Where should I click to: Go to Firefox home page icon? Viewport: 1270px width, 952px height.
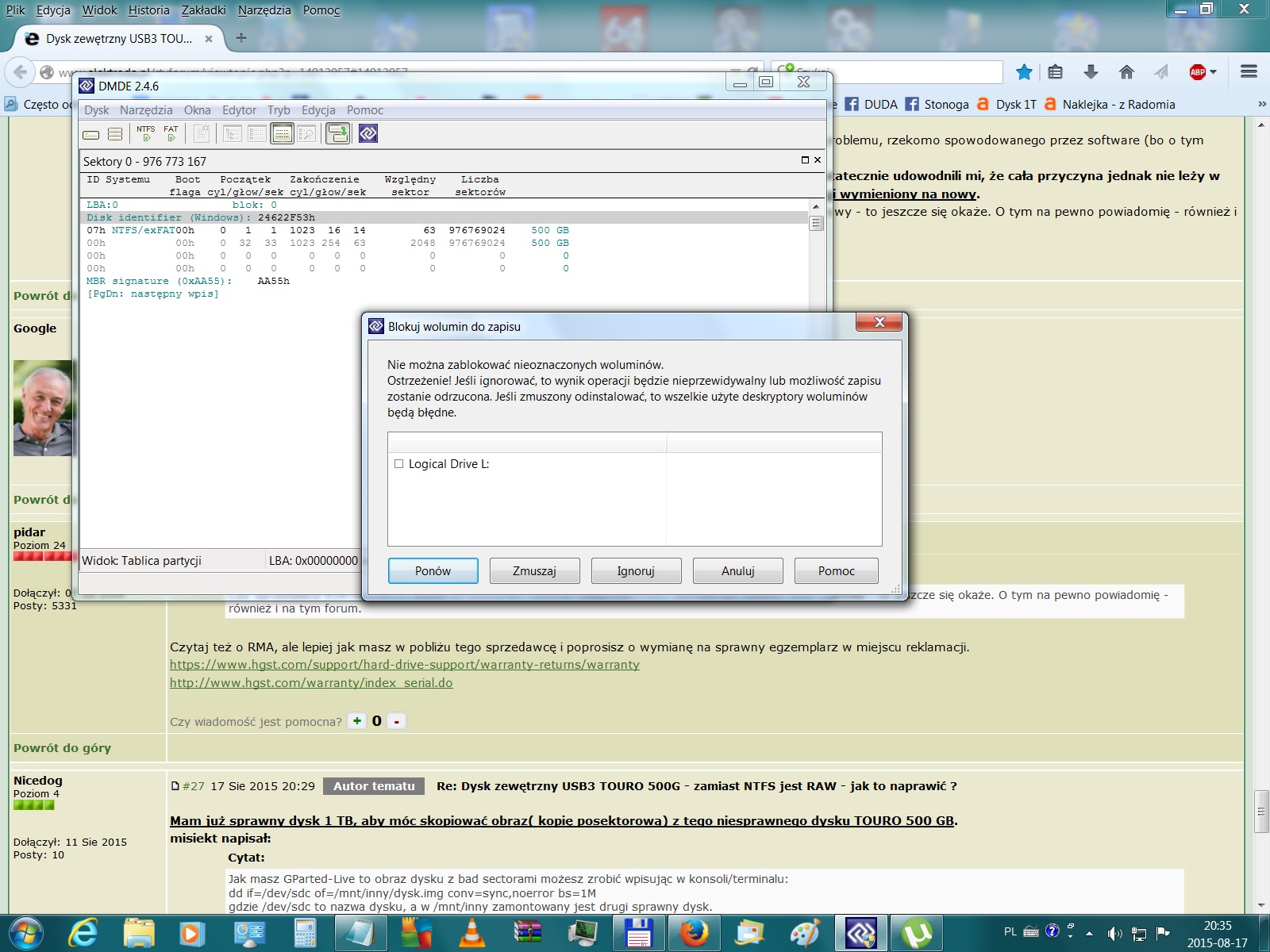[x=1126, y=72]
